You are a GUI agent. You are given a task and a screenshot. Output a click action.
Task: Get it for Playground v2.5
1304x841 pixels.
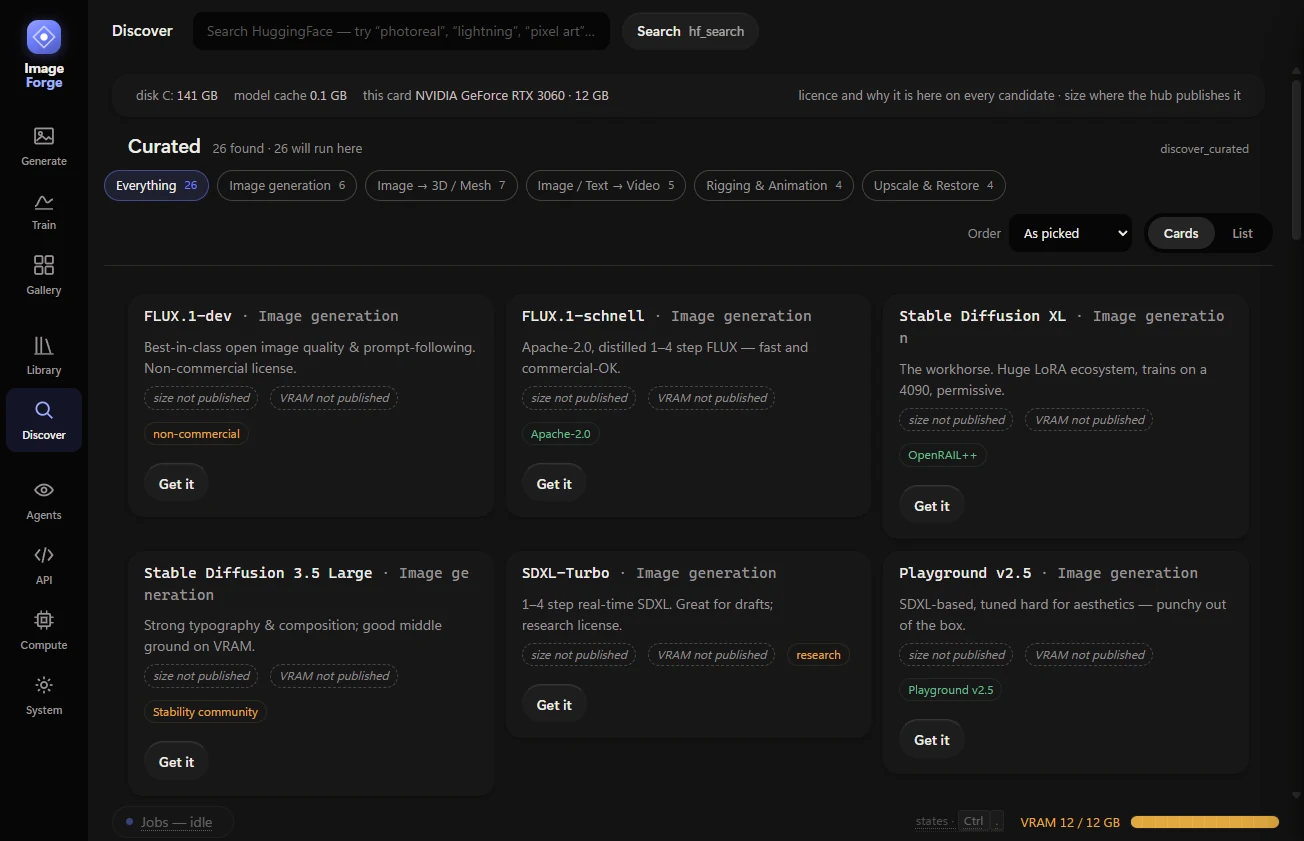coord(932,740)
